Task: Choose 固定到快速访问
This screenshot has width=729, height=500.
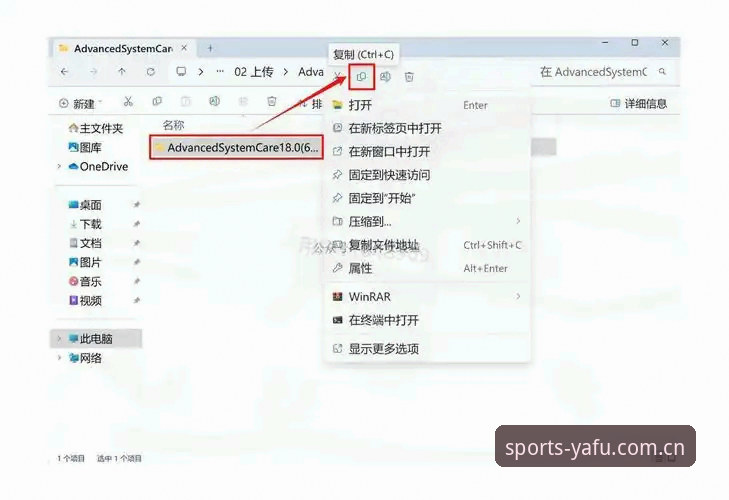Action: [427, 175]
